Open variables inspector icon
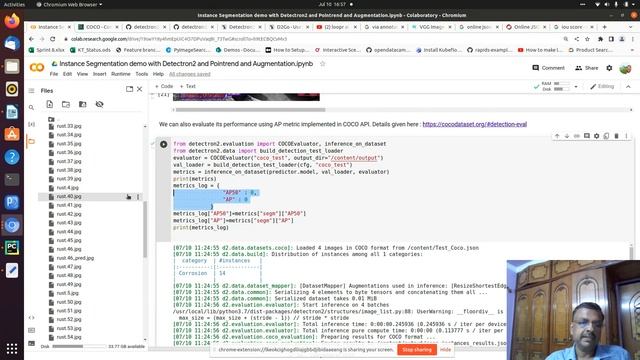Viewport: 640px width, 360px height. coord(31,124)
